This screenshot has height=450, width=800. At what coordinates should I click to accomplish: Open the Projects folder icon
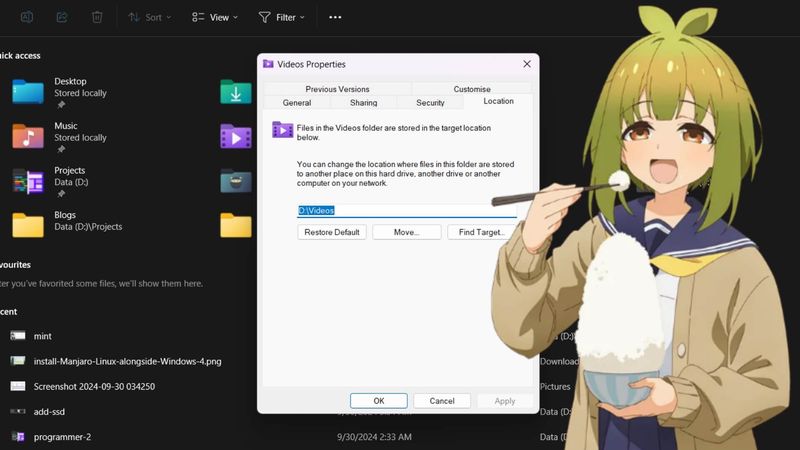28,181
